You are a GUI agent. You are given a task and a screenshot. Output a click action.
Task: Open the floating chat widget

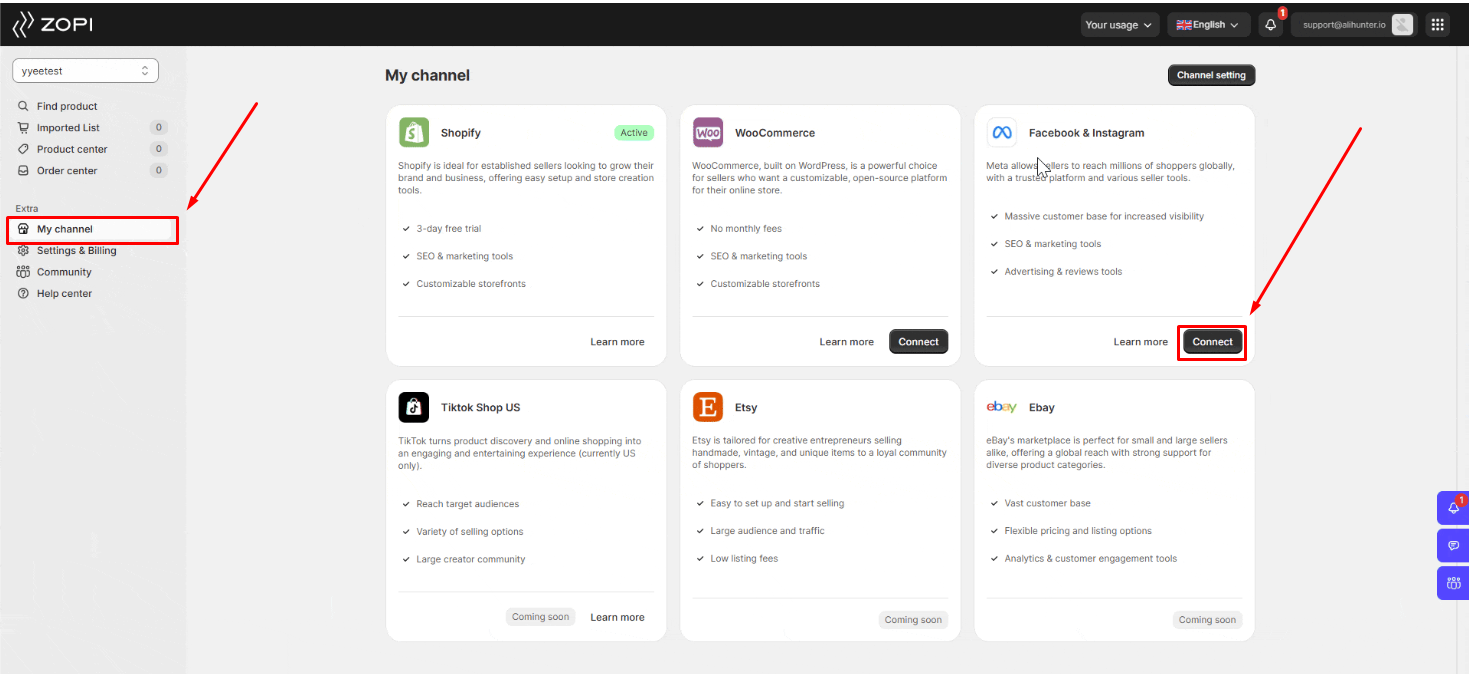coord(1453,545)
